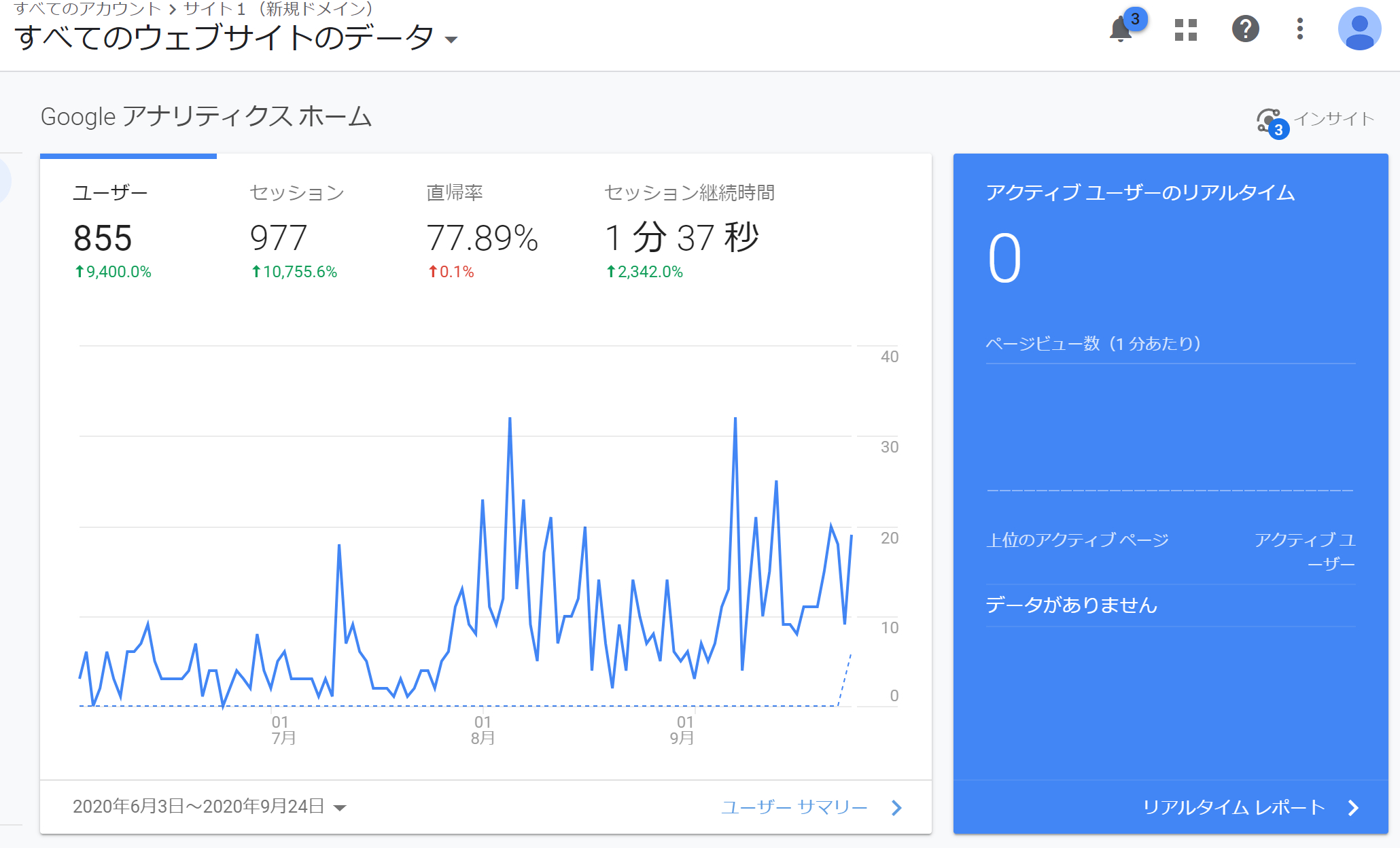Open the Insights panel icon with badge 3

pos(1270,120)
